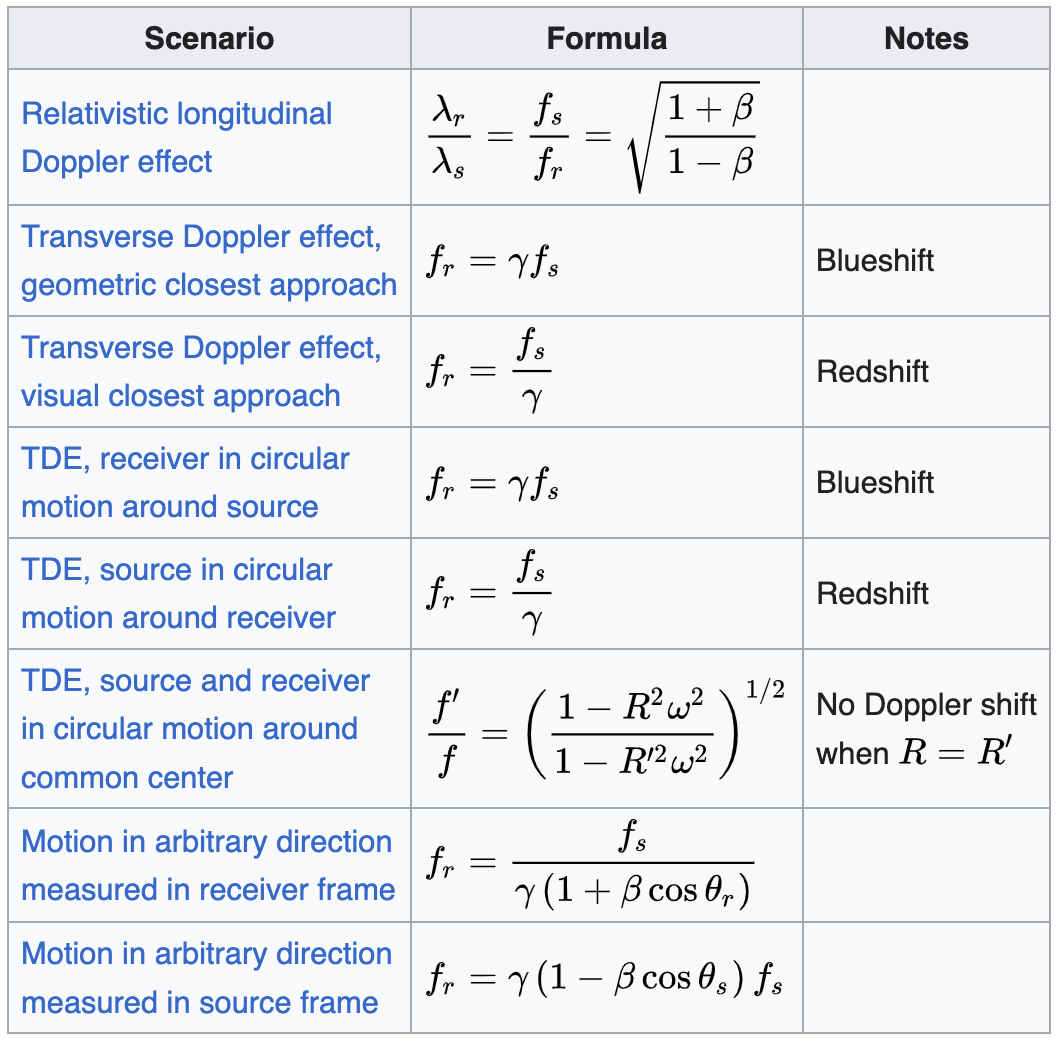The width and height of the screenshot is (1058, 1042).
Task: Select the longitudinal Doppler square-root formula
Action: pos(593,137)
